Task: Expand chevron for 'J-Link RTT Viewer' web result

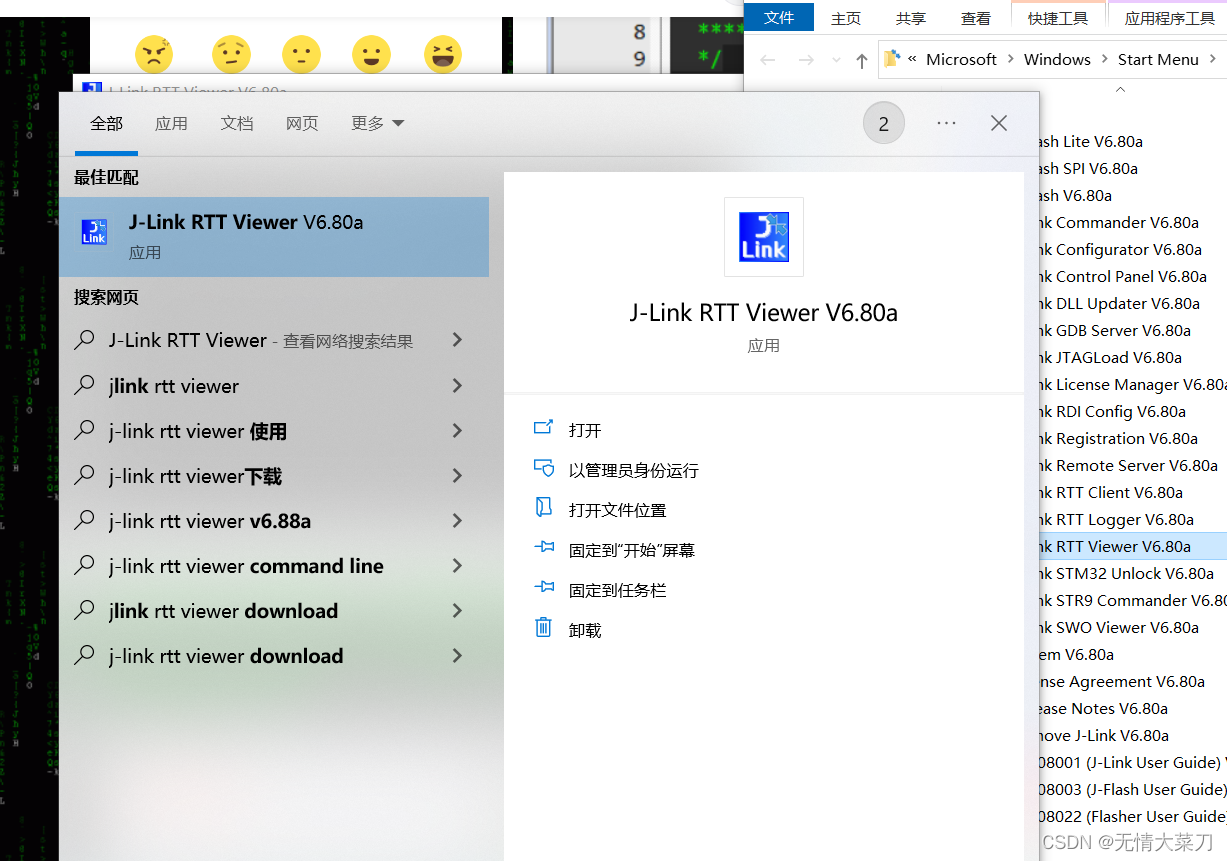Action: pyautogui.click(x=458, y=340)
